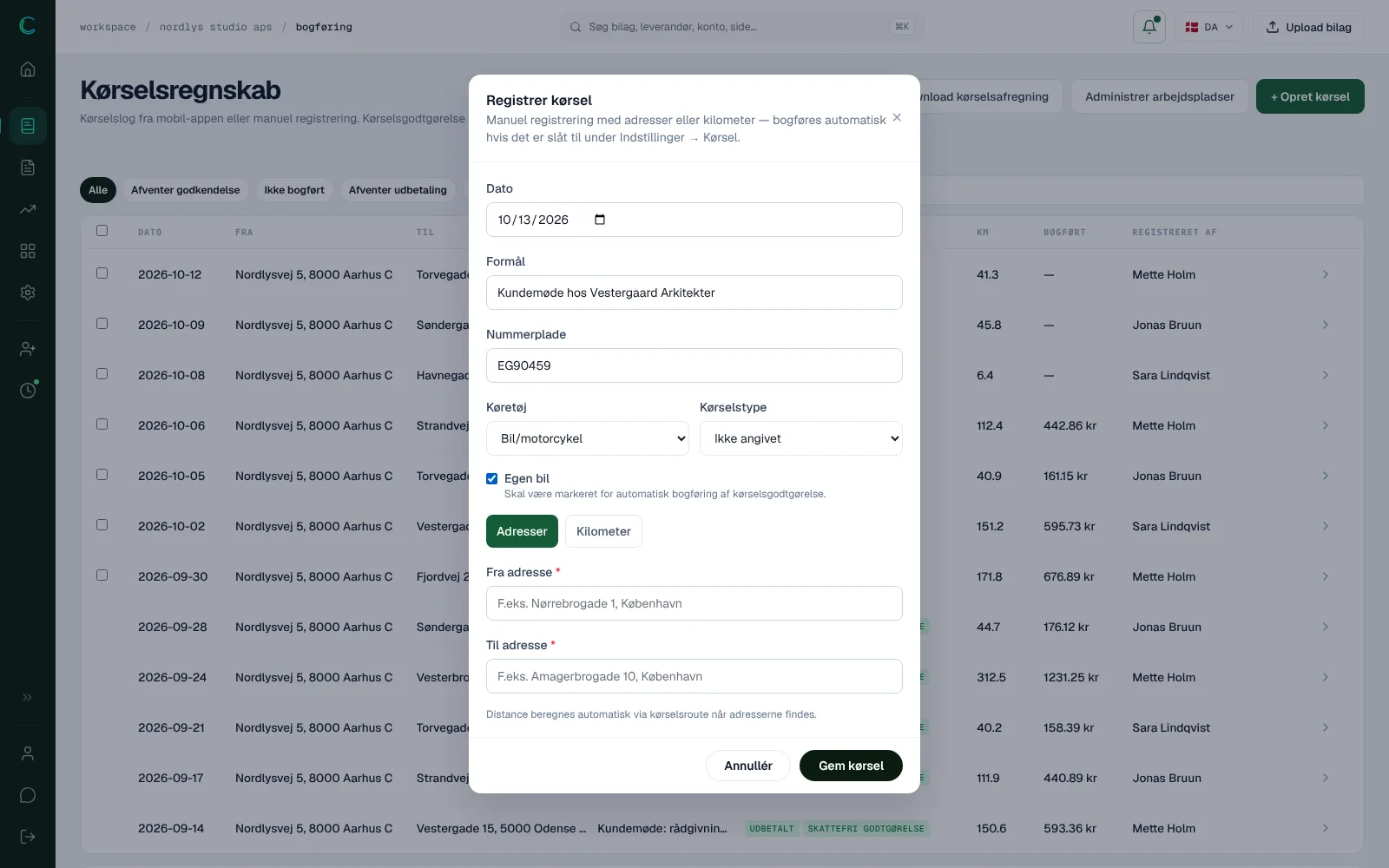This screenshot has height=868, width=1389.
Task: Expand row chevron for Sara Lindqvist 6.4 km
Action: tap(1326, 375)
